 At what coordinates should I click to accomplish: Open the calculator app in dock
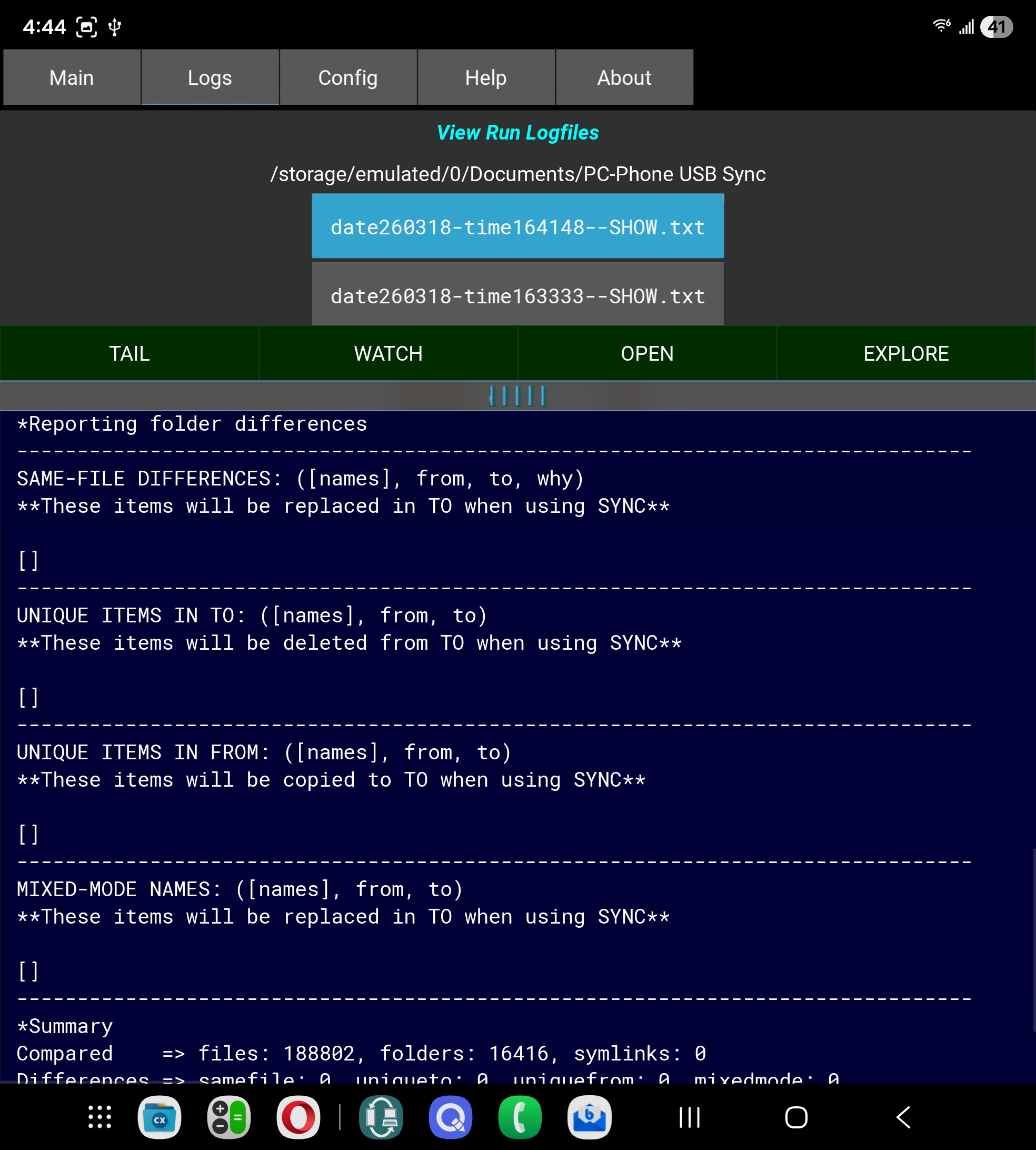click(x=229, y=1117)
